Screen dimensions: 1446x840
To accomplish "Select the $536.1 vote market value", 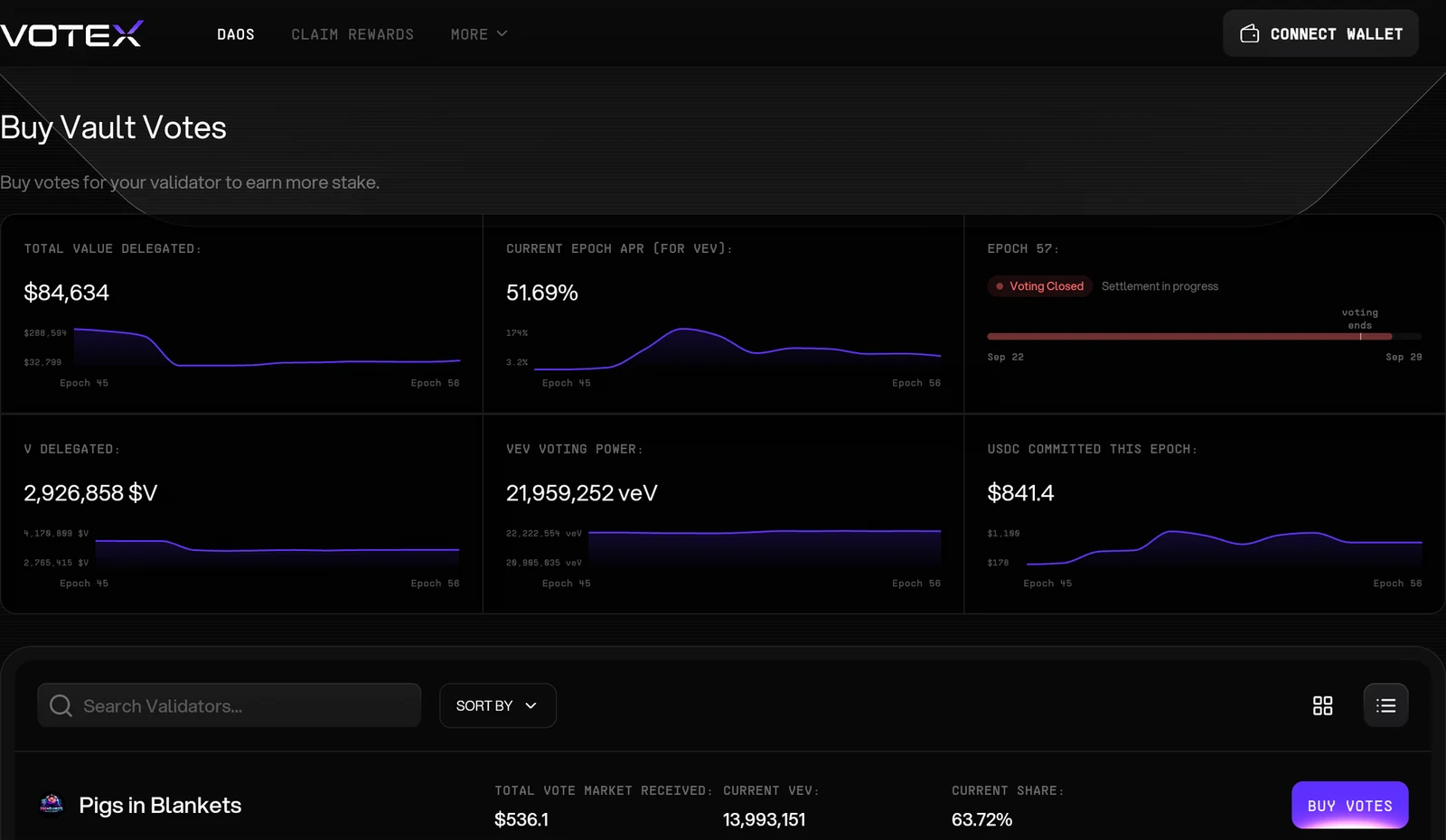I will point(521,819).
